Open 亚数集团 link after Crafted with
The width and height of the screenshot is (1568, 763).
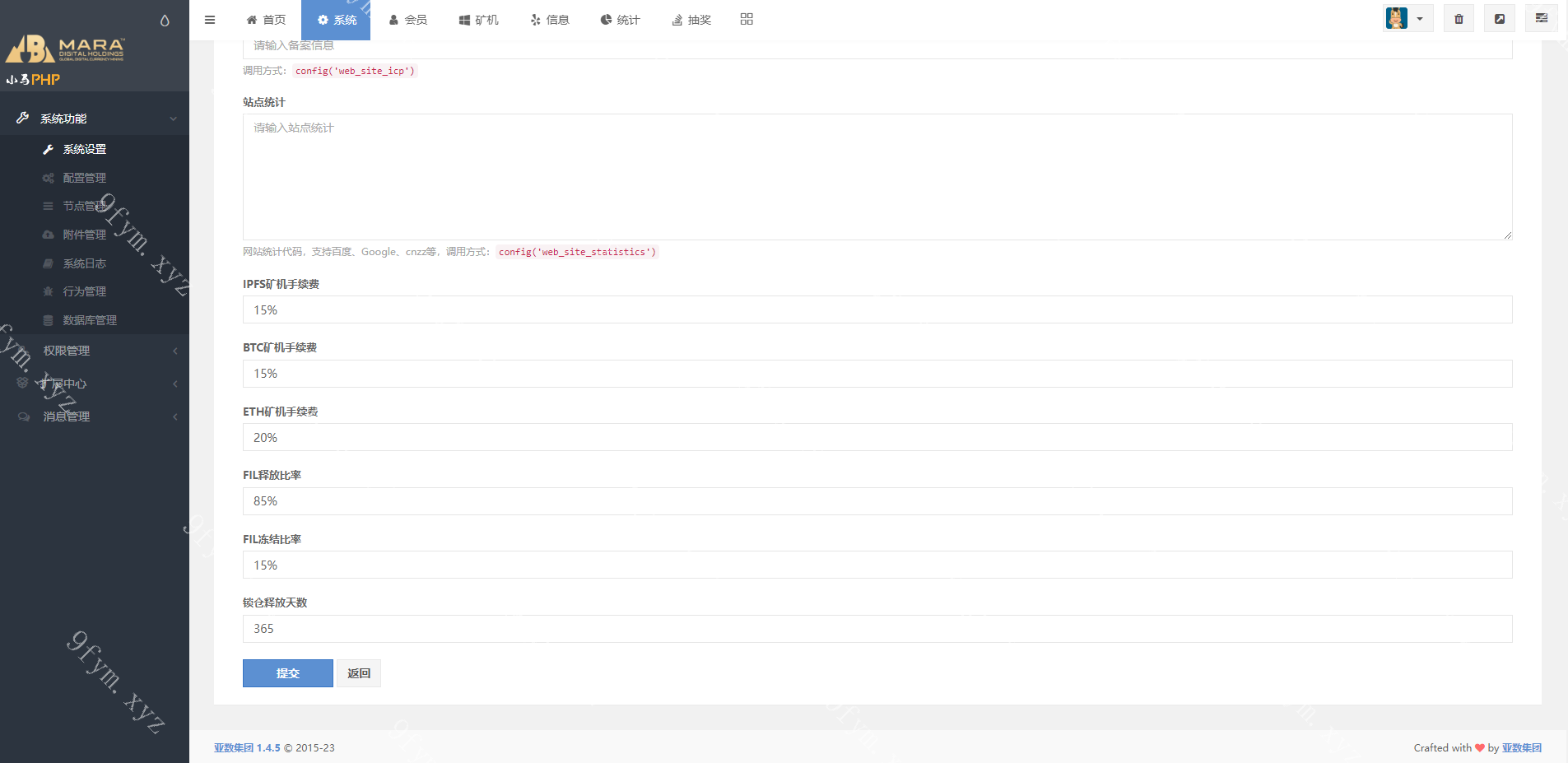click(x=1522, y=748)
